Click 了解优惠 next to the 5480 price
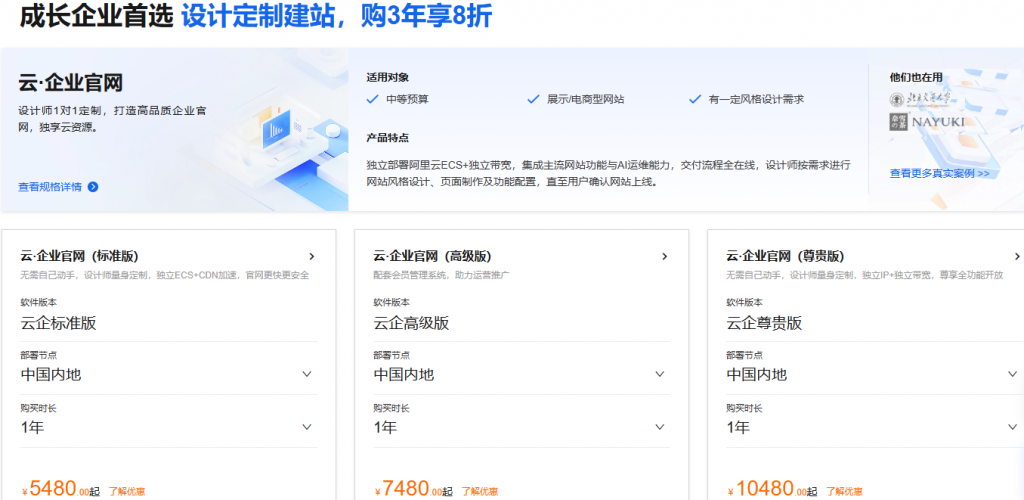The width and height of the screenshot is (1024, 500). coord(127,491)
